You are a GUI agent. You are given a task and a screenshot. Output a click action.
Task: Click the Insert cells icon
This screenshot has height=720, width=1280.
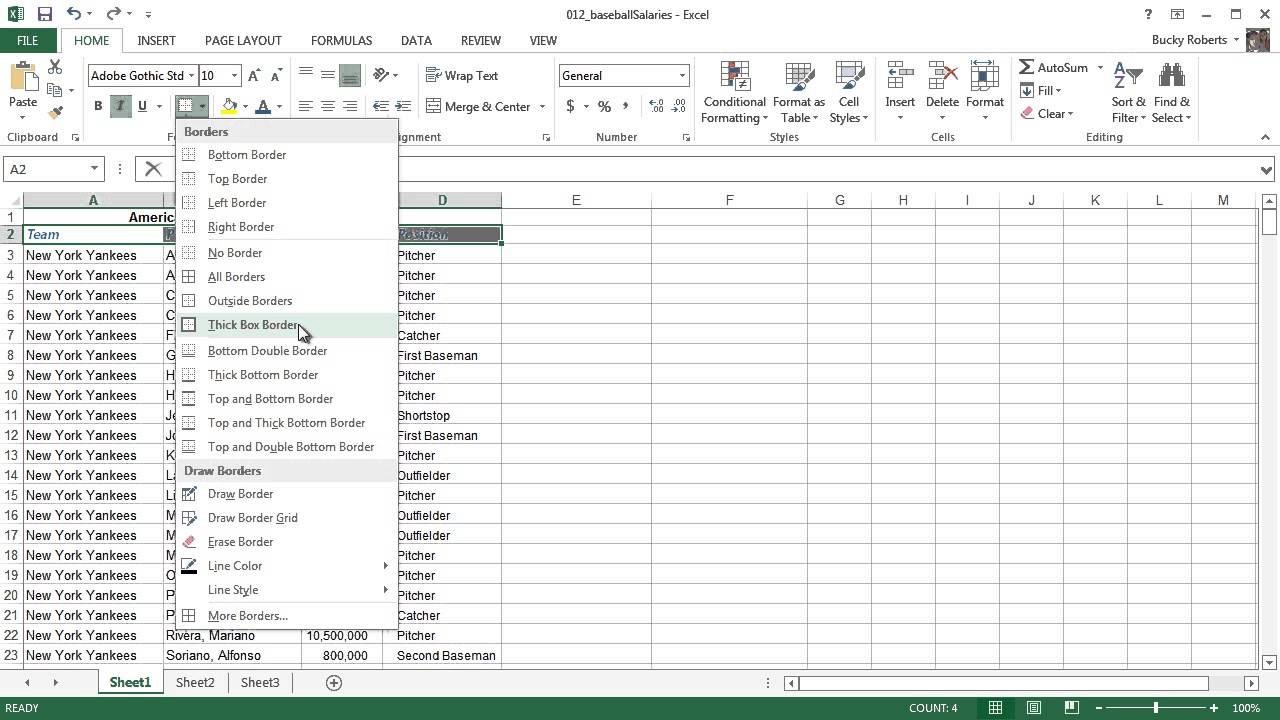[900, 76]
